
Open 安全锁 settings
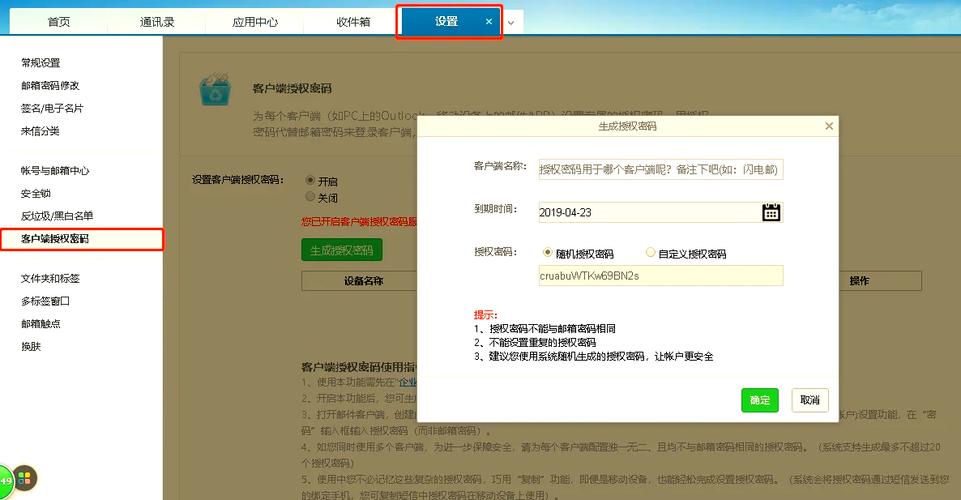point(36,193)
